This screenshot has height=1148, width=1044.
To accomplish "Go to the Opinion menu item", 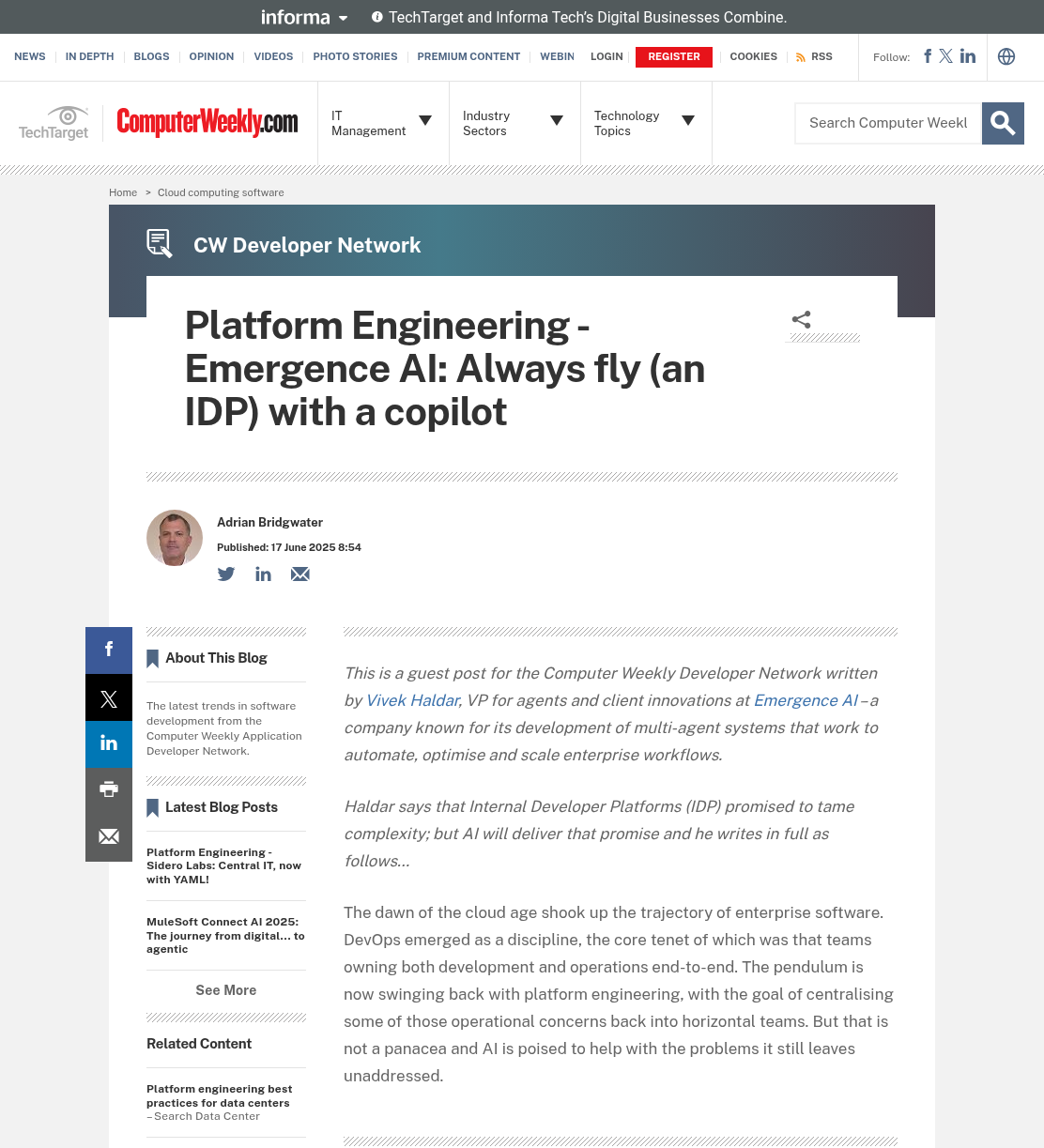I will click(211, 56).
